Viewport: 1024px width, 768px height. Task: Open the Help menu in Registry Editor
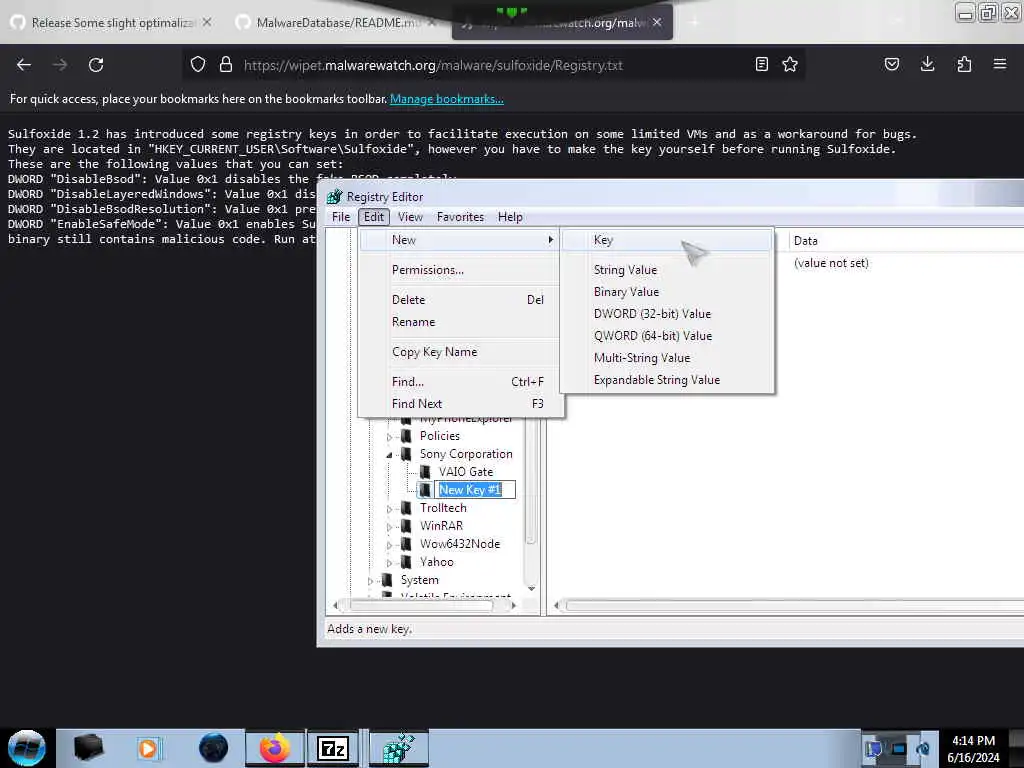coord(510,217)
